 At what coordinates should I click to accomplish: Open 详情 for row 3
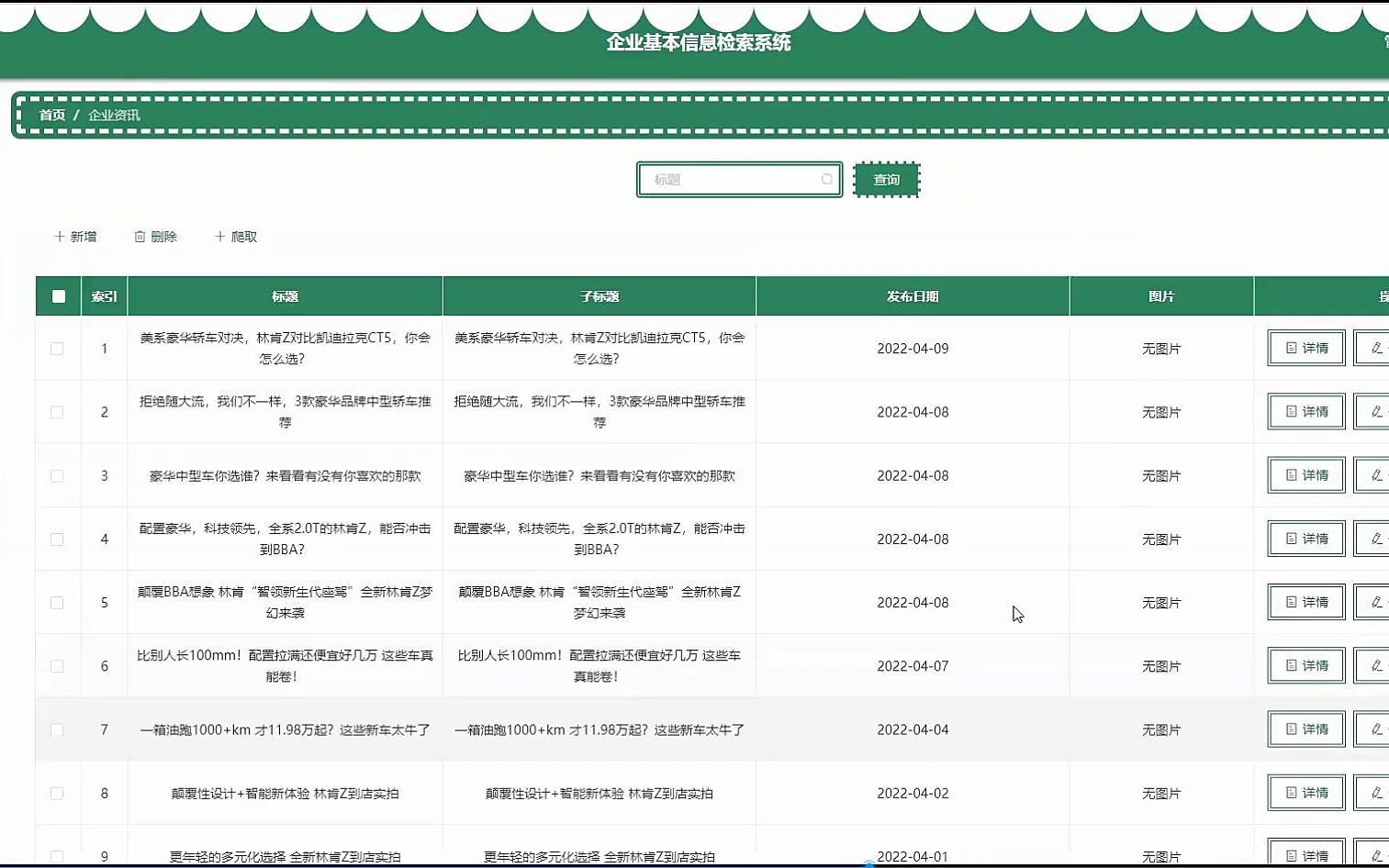(1306, 474)
